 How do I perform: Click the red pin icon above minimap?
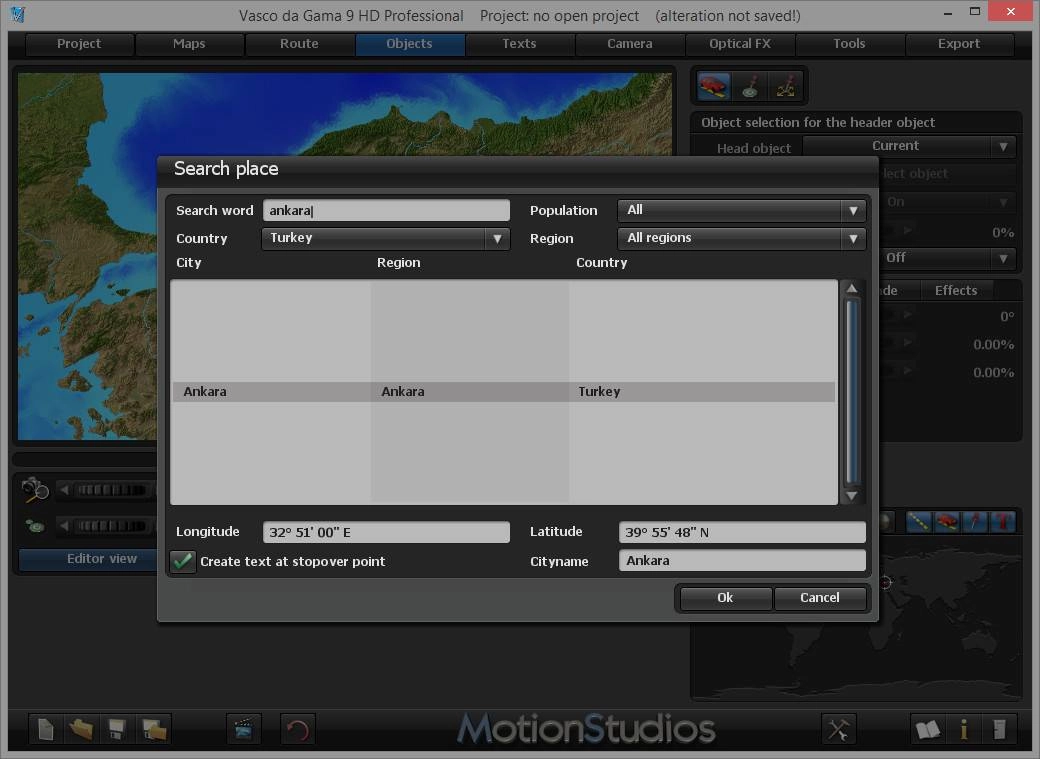click(974, 522)
